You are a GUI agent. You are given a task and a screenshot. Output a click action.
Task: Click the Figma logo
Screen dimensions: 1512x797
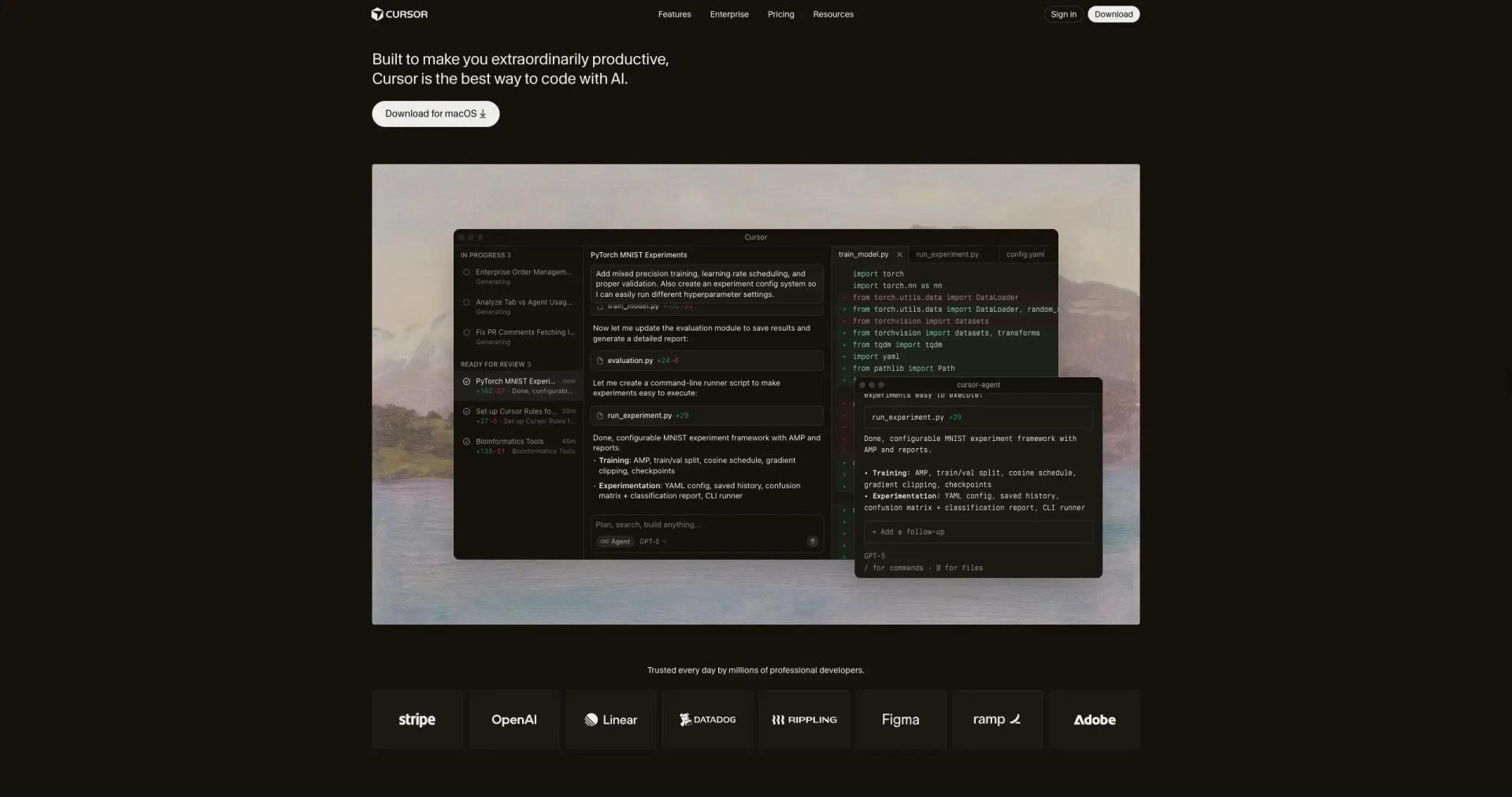coord(900,719)
